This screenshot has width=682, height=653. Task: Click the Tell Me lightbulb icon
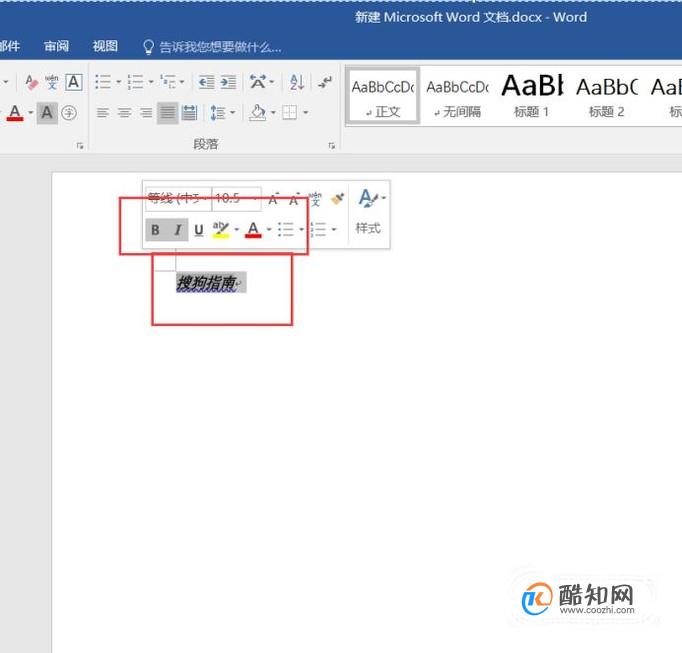pos(148,47)
